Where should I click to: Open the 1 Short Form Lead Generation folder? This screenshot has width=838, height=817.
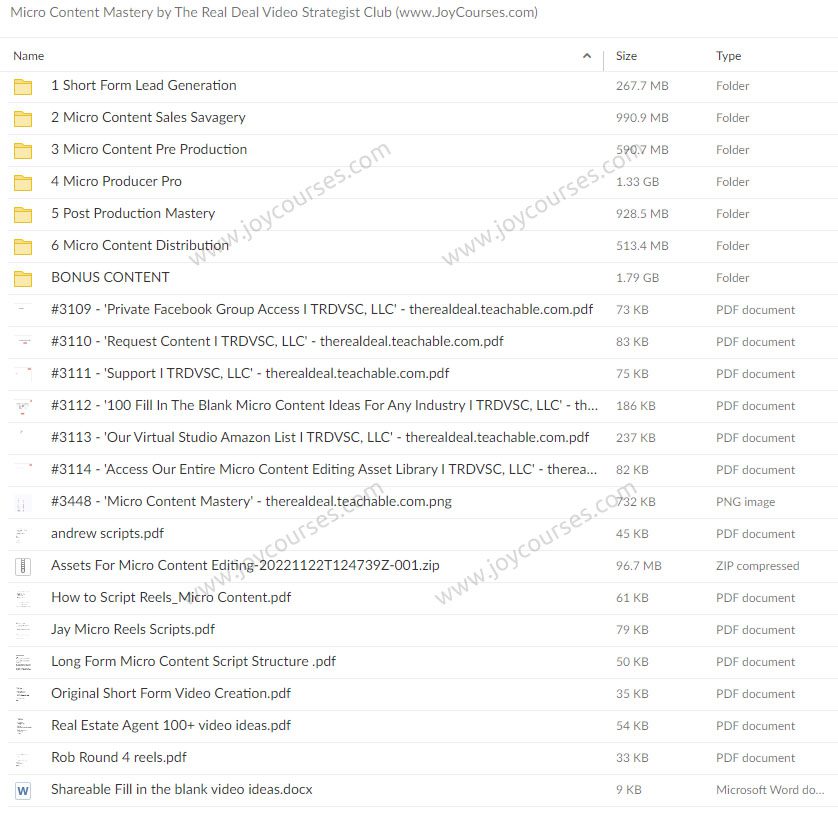coord(144,85)
